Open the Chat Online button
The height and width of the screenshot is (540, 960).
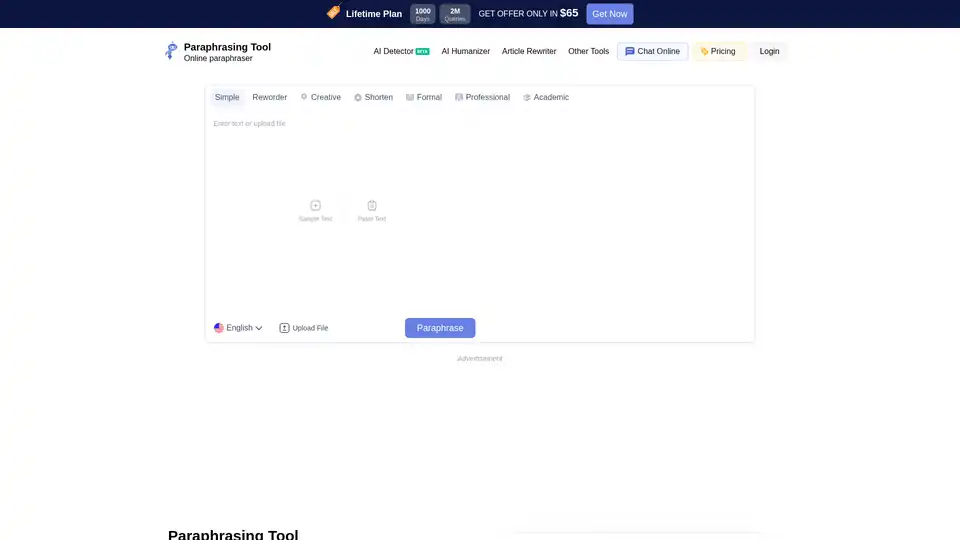click(x=652, y=51)
